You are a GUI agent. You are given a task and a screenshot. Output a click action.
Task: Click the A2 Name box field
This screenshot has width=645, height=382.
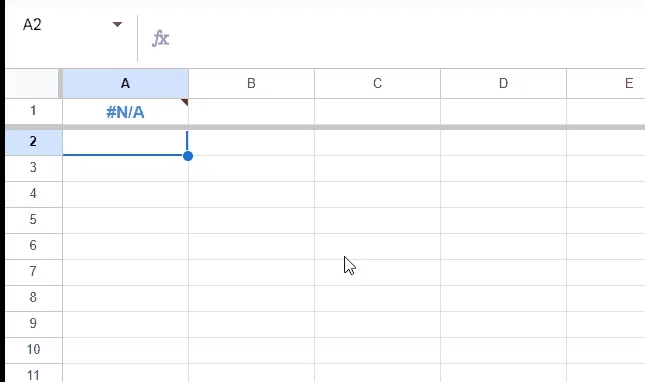pos(65,25)
